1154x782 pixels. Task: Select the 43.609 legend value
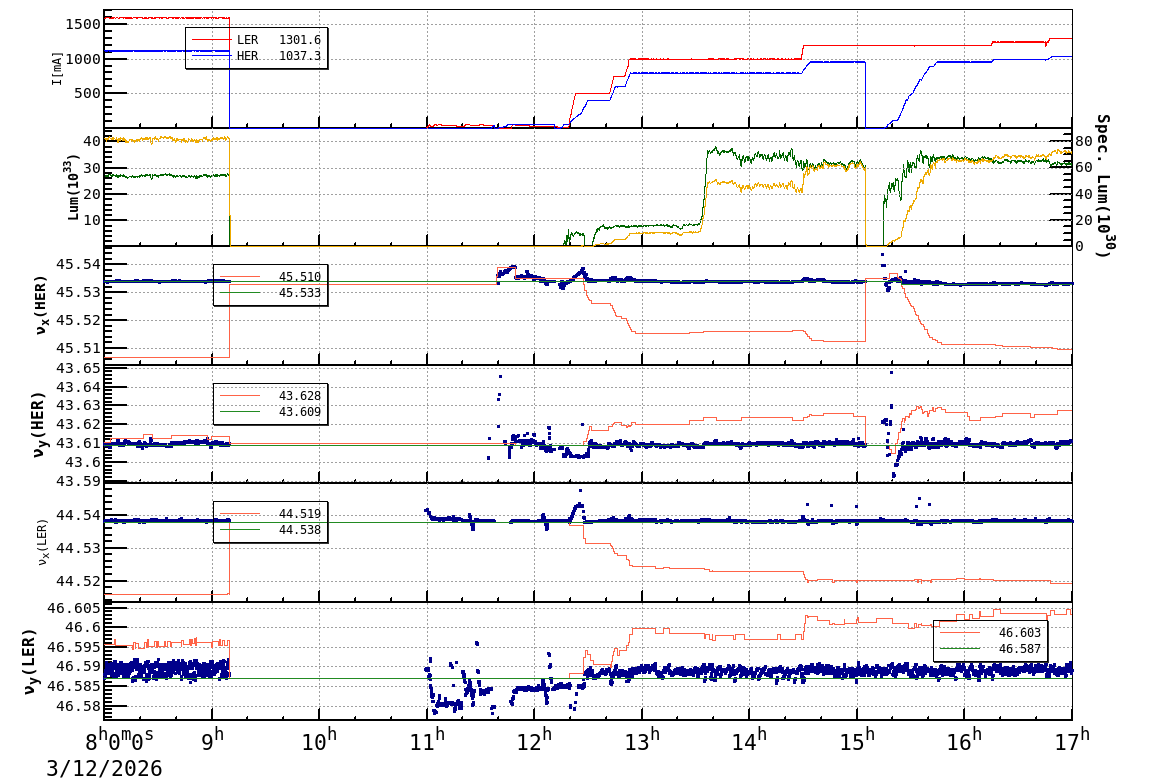pyautogui.click(x=300, y=412)
